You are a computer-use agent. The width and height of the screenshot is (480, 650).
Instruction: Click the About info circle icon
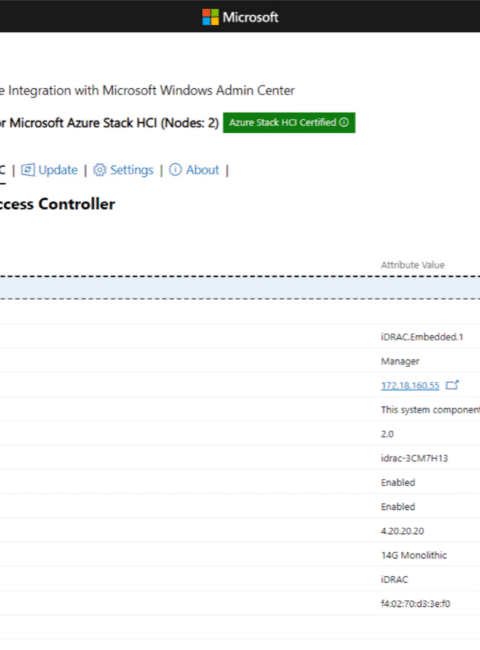point(175,170)
